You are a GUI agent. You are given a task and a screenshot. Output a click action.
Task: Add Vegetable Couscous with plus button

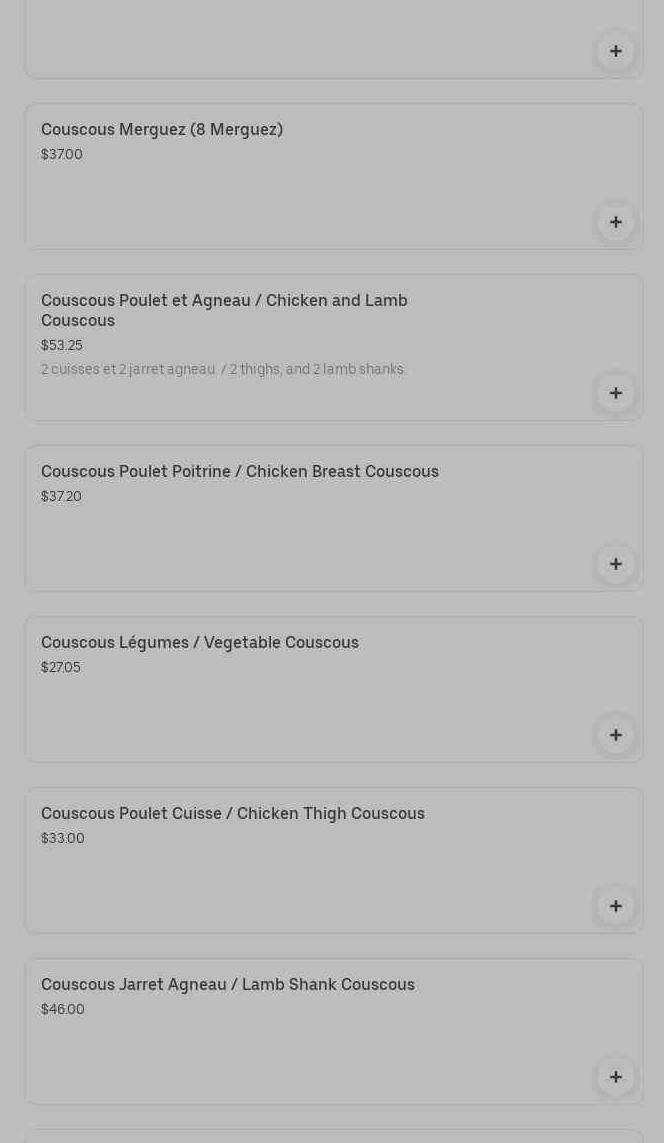(x=616, y=735)
